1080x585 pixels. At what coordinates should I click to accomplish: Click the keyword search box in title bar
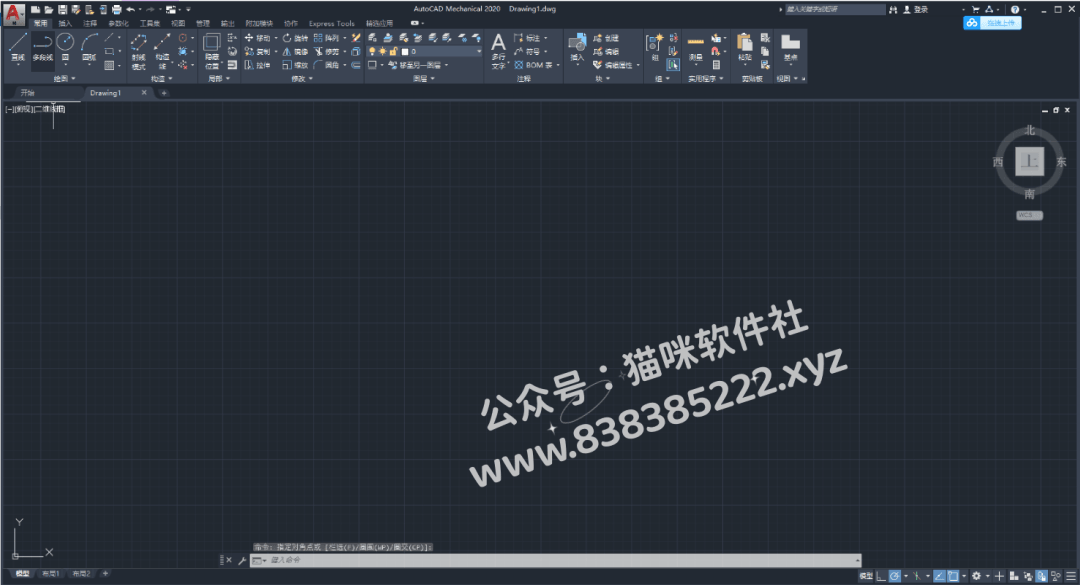tap(835, 10)
